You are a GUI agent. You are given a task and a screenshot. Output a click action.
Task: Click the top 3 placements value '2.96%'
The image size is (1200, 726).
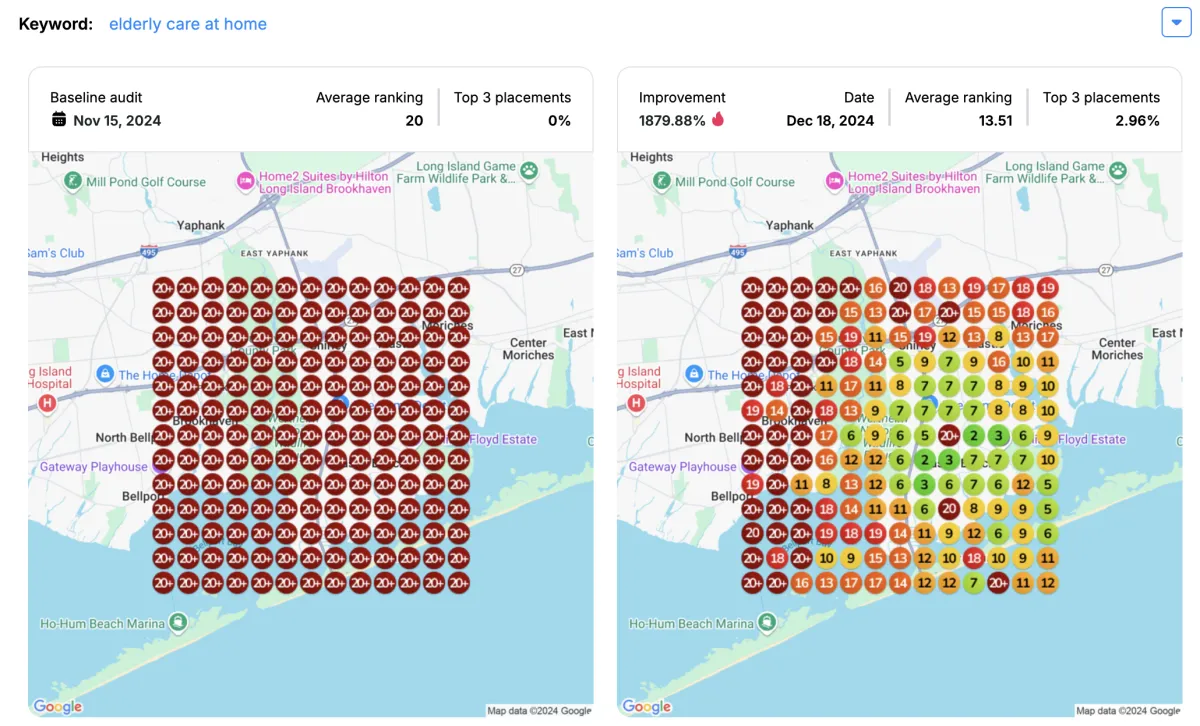pos(1138,120)
